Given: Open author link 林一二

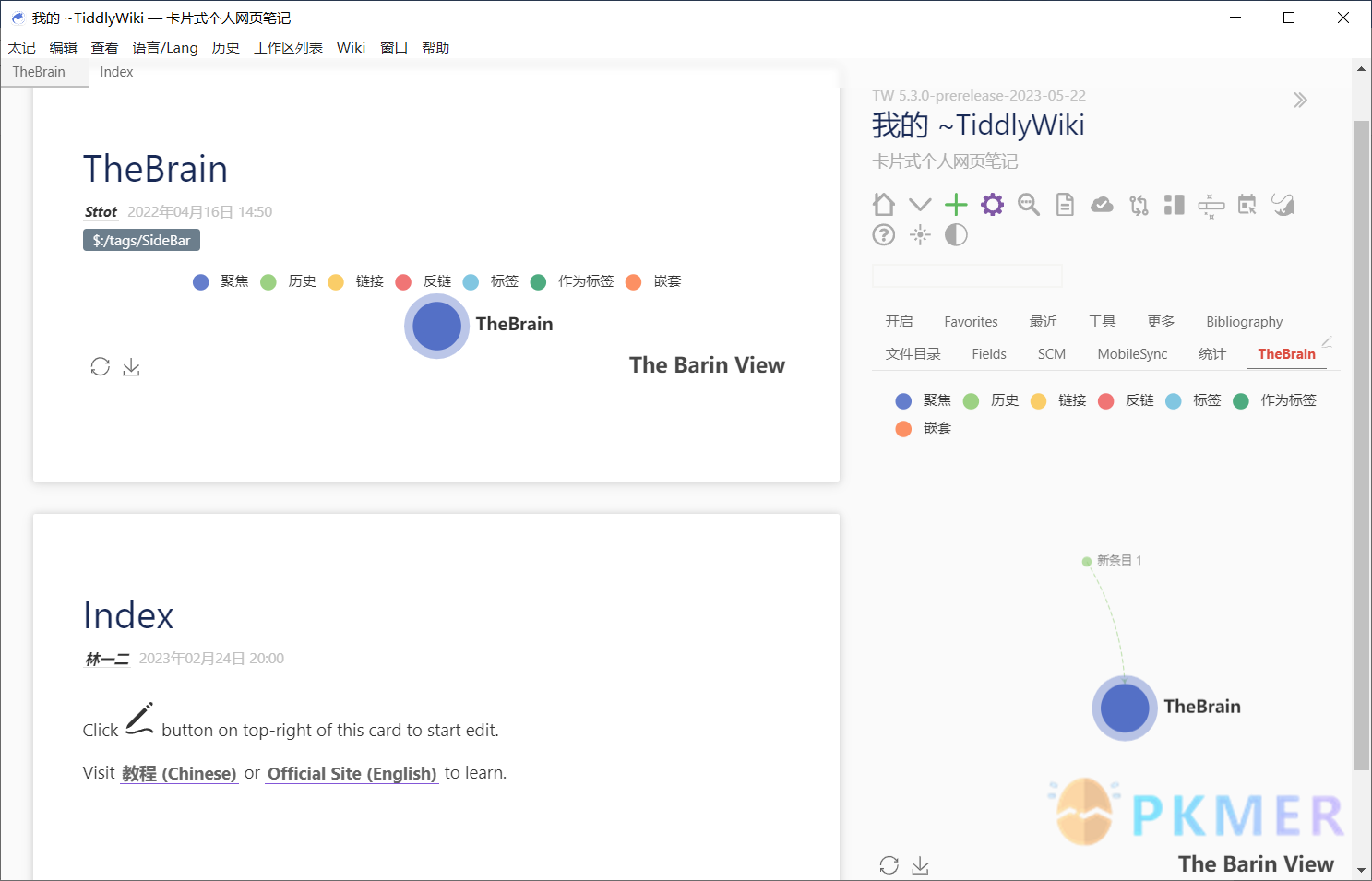Looking at the screenshot, I should pos(107,659).
